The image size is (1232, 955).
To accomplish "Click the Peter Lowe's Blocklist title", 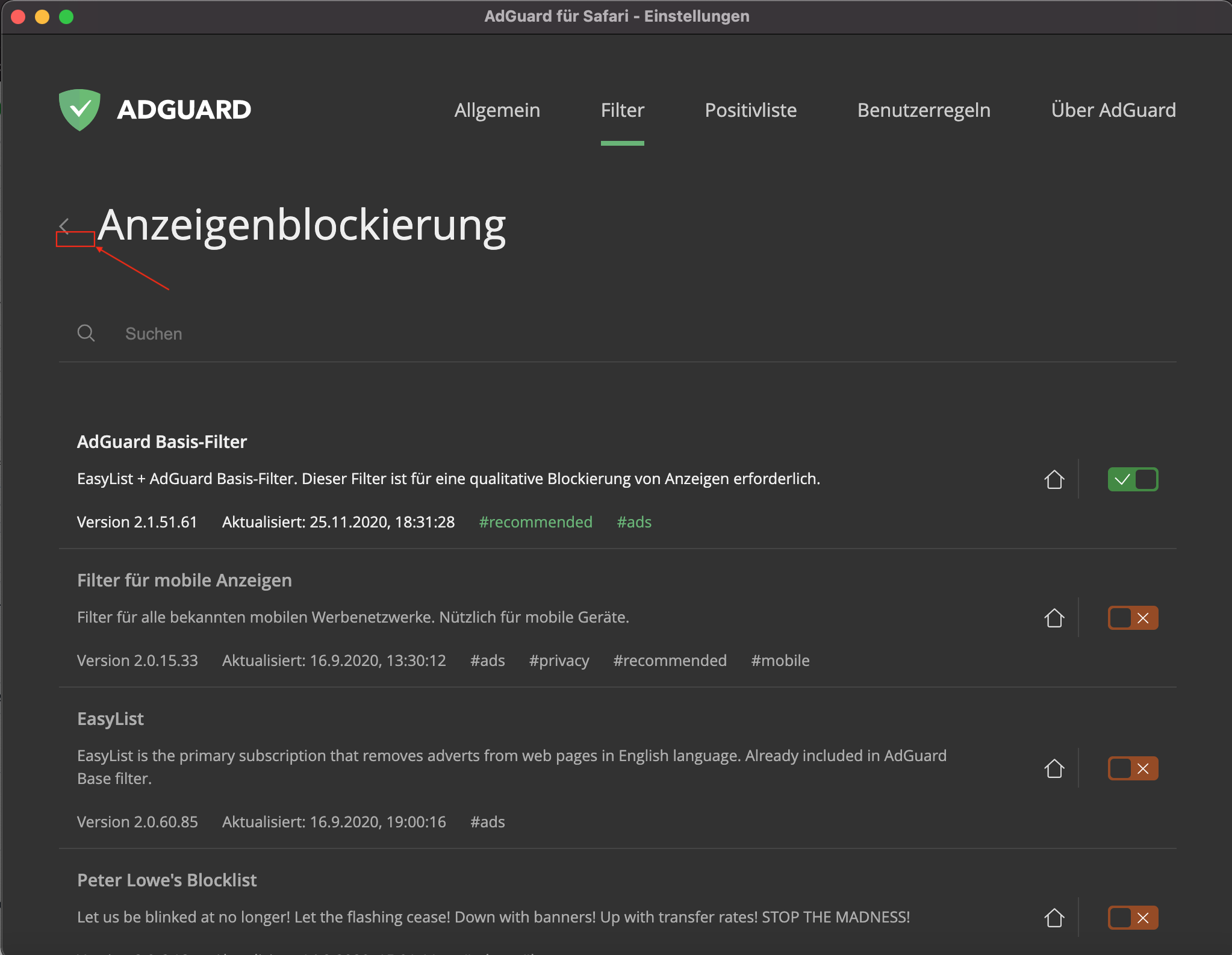I will coord(167,880).
